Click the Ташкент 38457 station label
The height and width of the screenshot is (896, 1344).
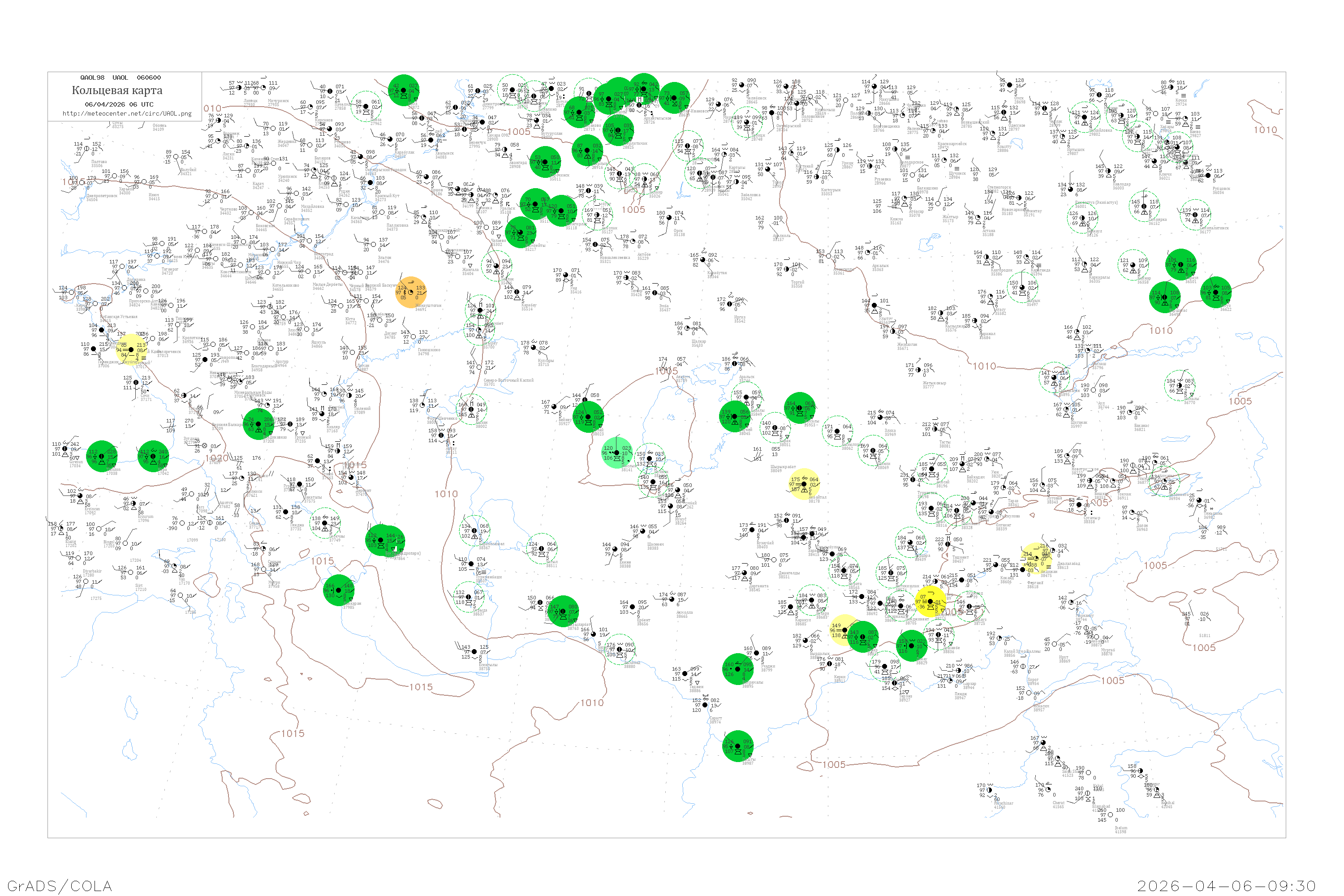(960, 559)
